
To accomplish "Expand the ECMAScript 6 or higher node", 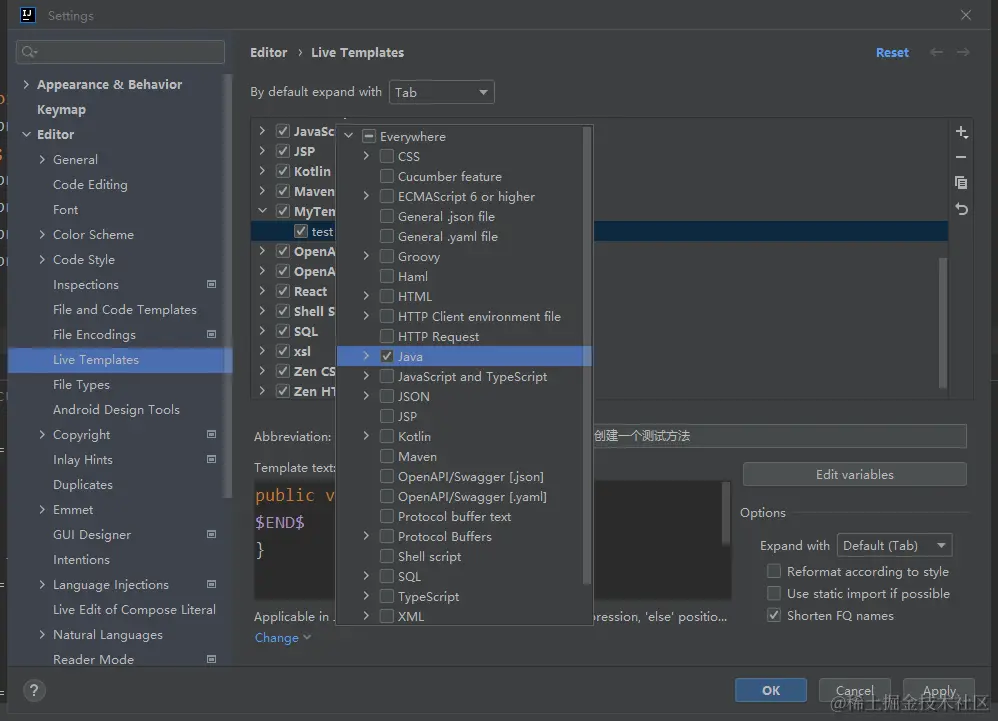I will click(366, 196).
